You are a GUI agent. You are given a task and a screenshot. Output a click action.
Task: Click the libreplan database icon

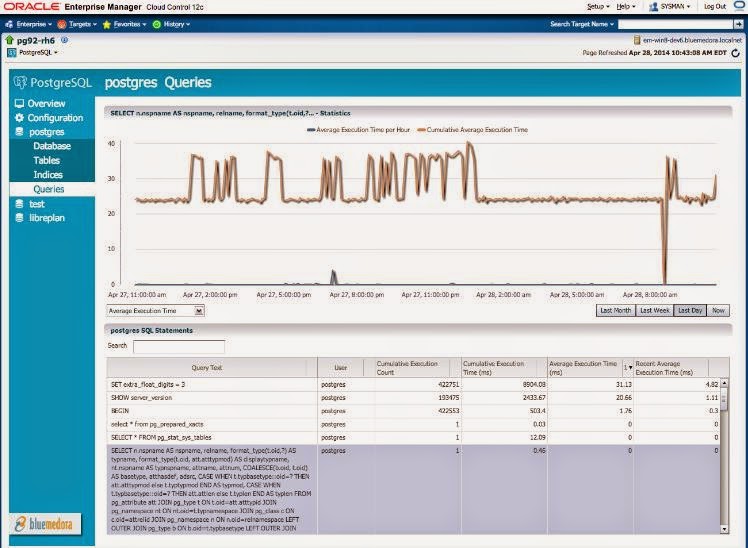[19, 218]
